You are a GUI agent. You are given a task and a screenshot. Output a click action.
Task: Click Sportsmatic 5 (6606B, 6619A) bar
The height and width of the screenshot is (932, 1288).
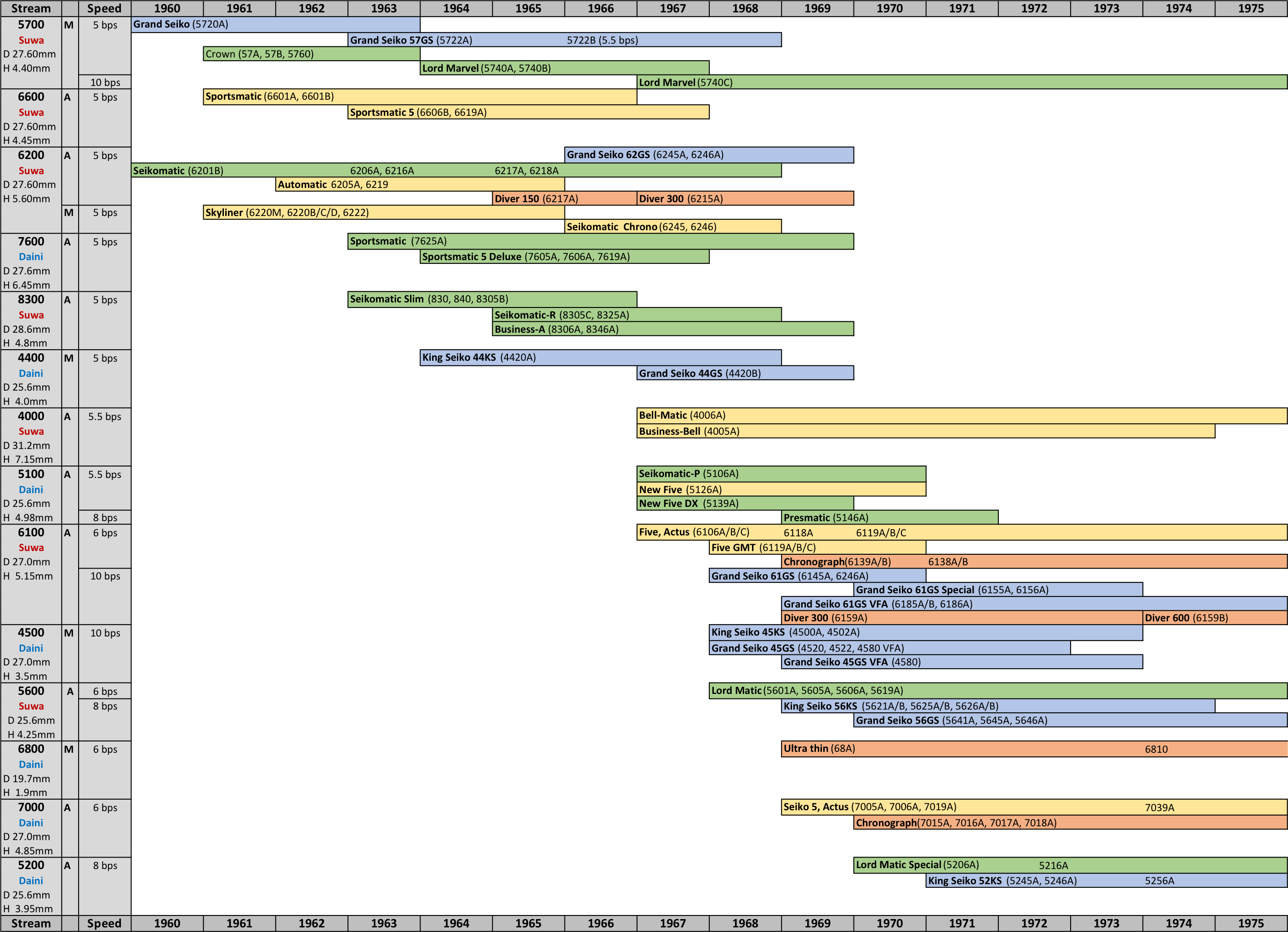coord(528,113)
